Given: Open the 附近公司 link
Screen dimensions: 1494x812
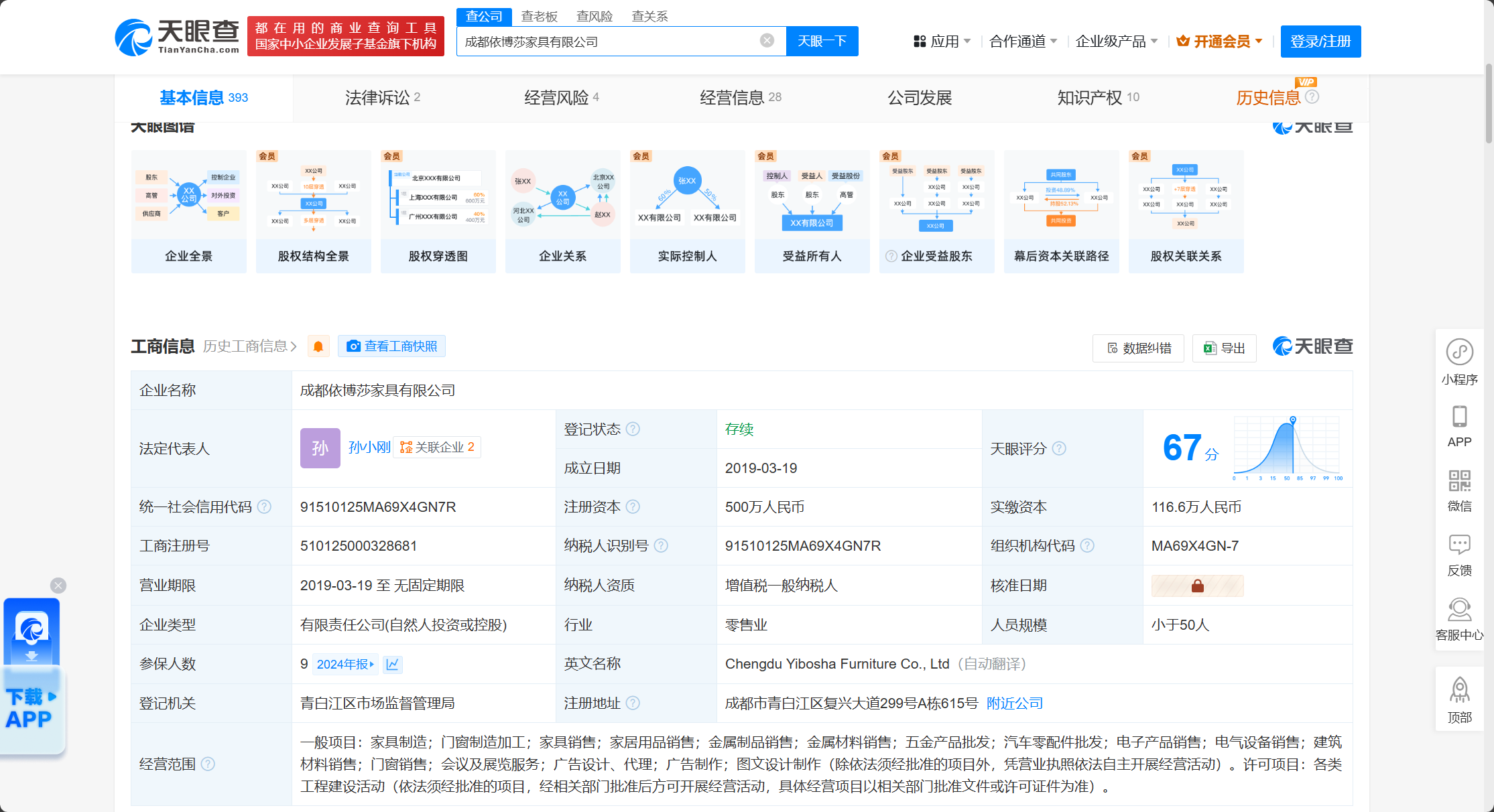Looking at the screenshot, I should 1015,703.
